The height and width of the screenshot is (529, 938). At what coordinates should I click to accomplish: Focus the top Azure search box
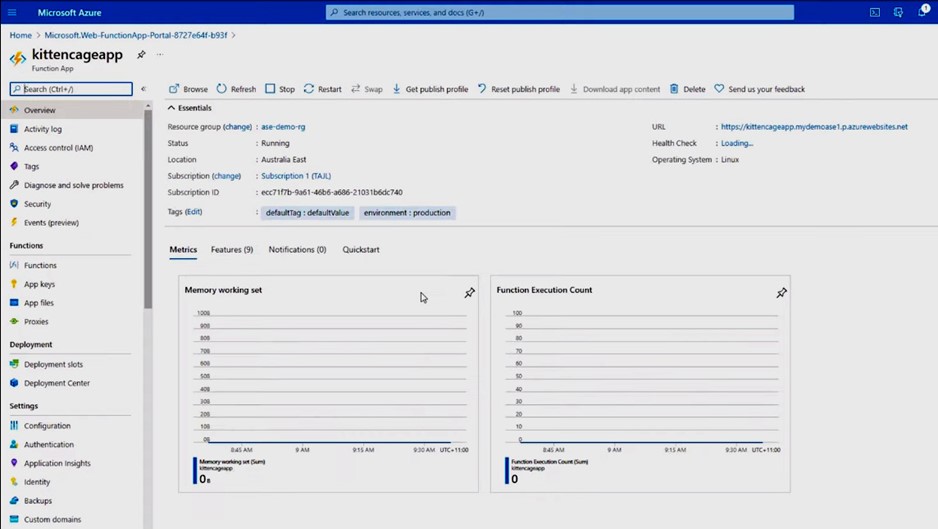pos(560,12)
